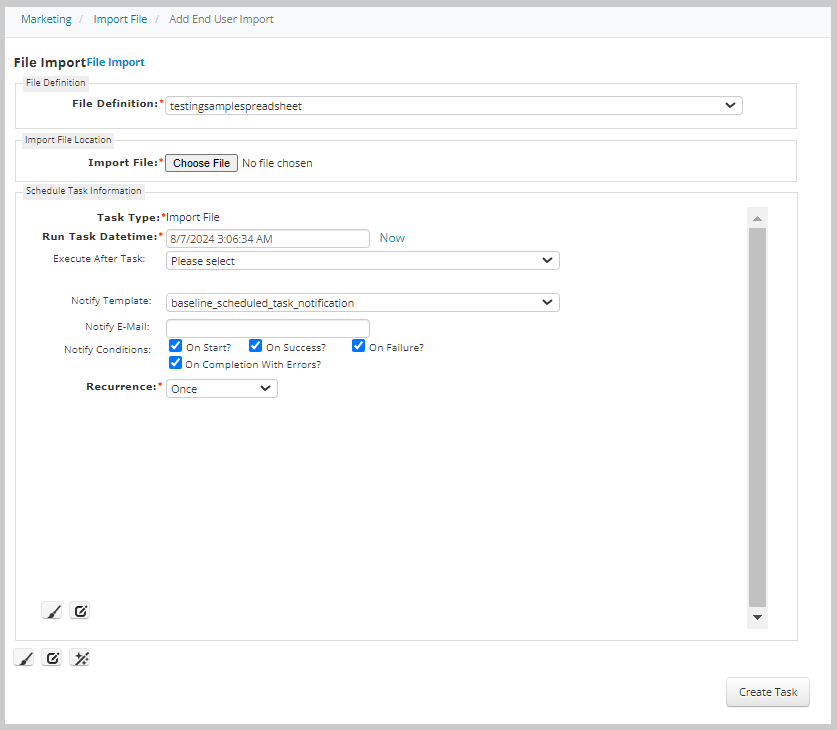Open the edit icon at the bottom toolbar

[51, 657]
